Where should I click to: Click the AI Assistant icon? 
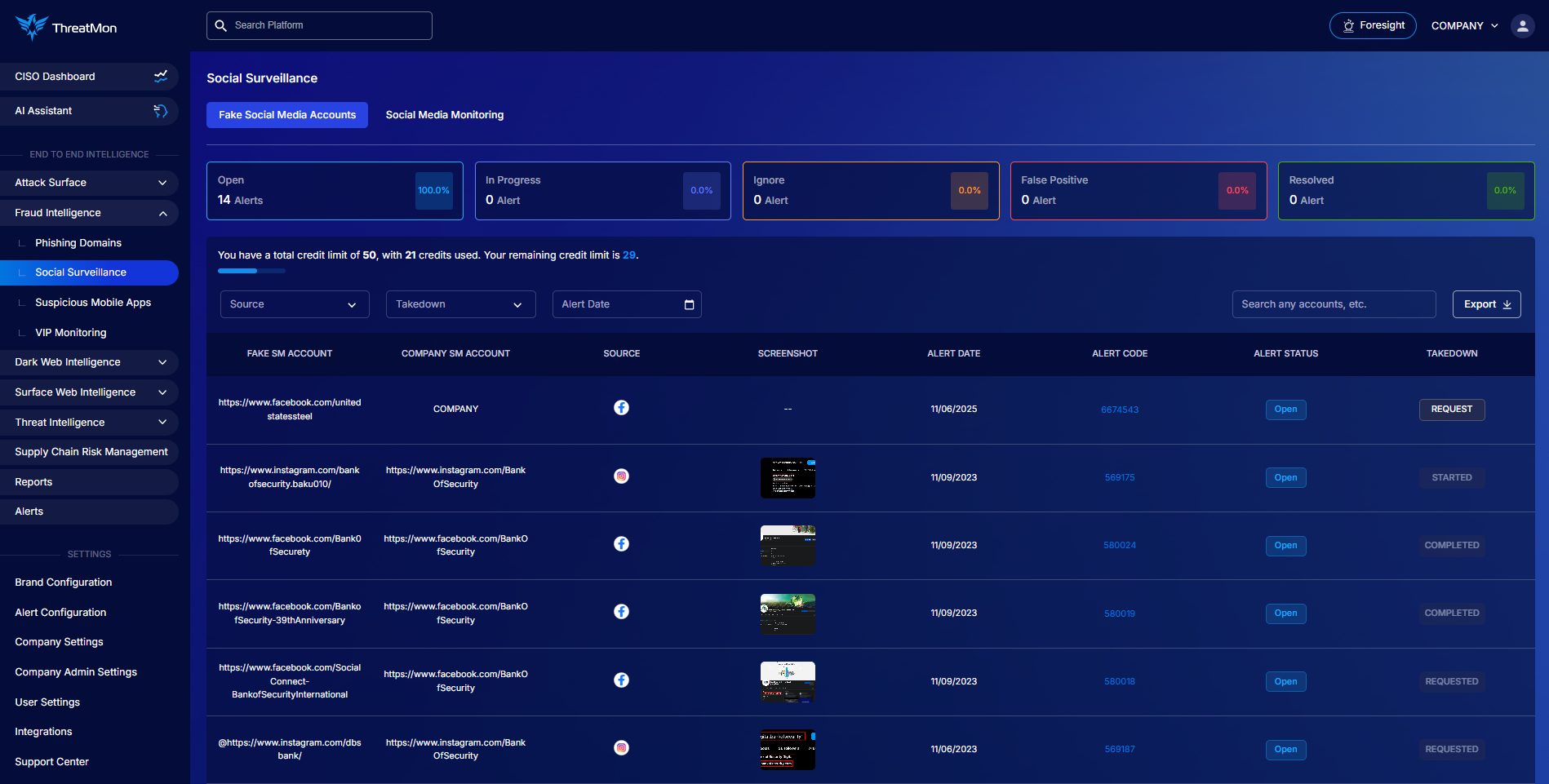(161, 111)
